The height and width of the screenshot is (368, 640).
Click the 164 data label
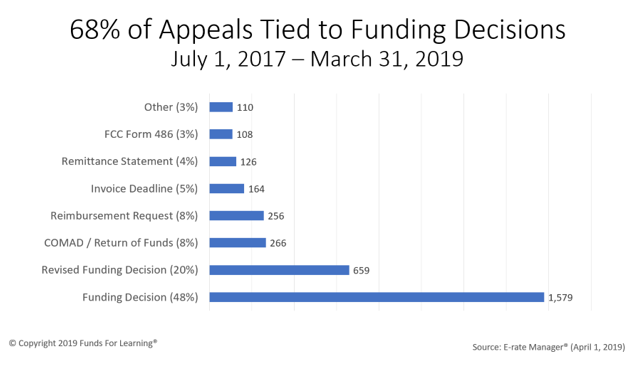tap(256, 189)
